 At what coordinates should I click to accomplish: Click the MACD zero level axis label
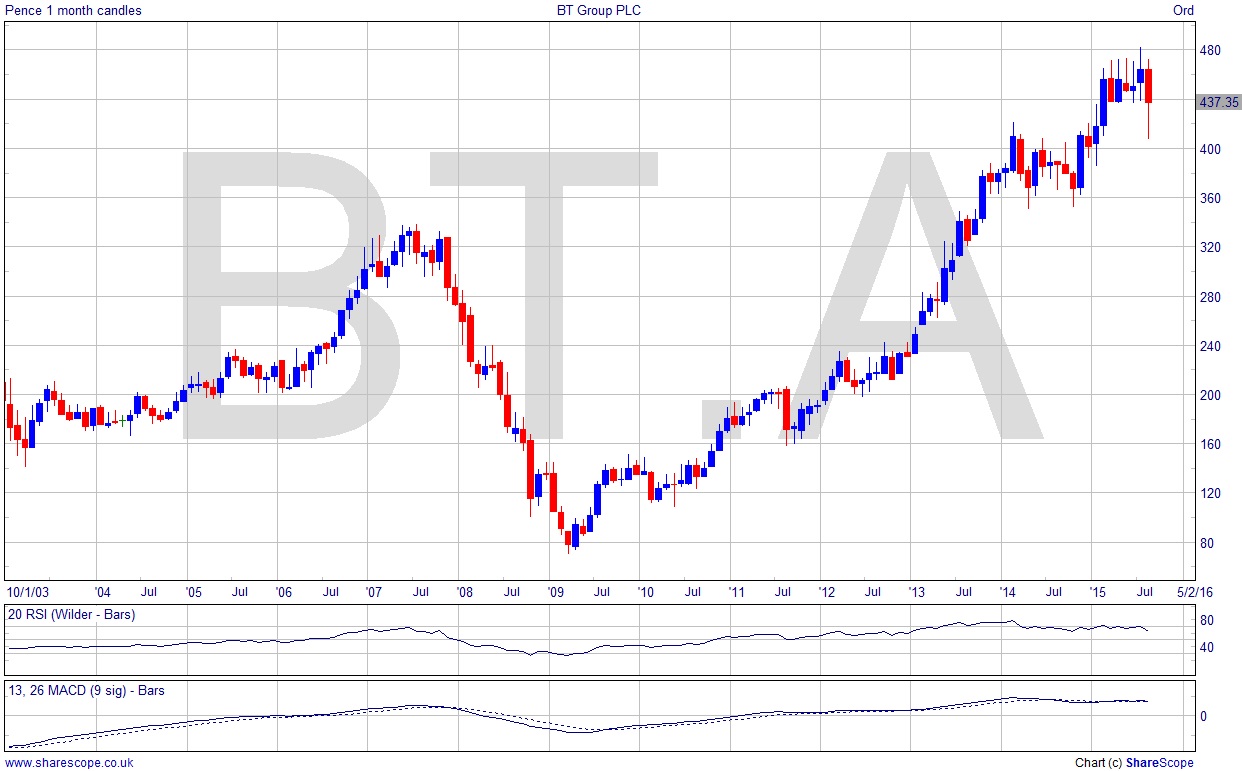point(1203,716)
